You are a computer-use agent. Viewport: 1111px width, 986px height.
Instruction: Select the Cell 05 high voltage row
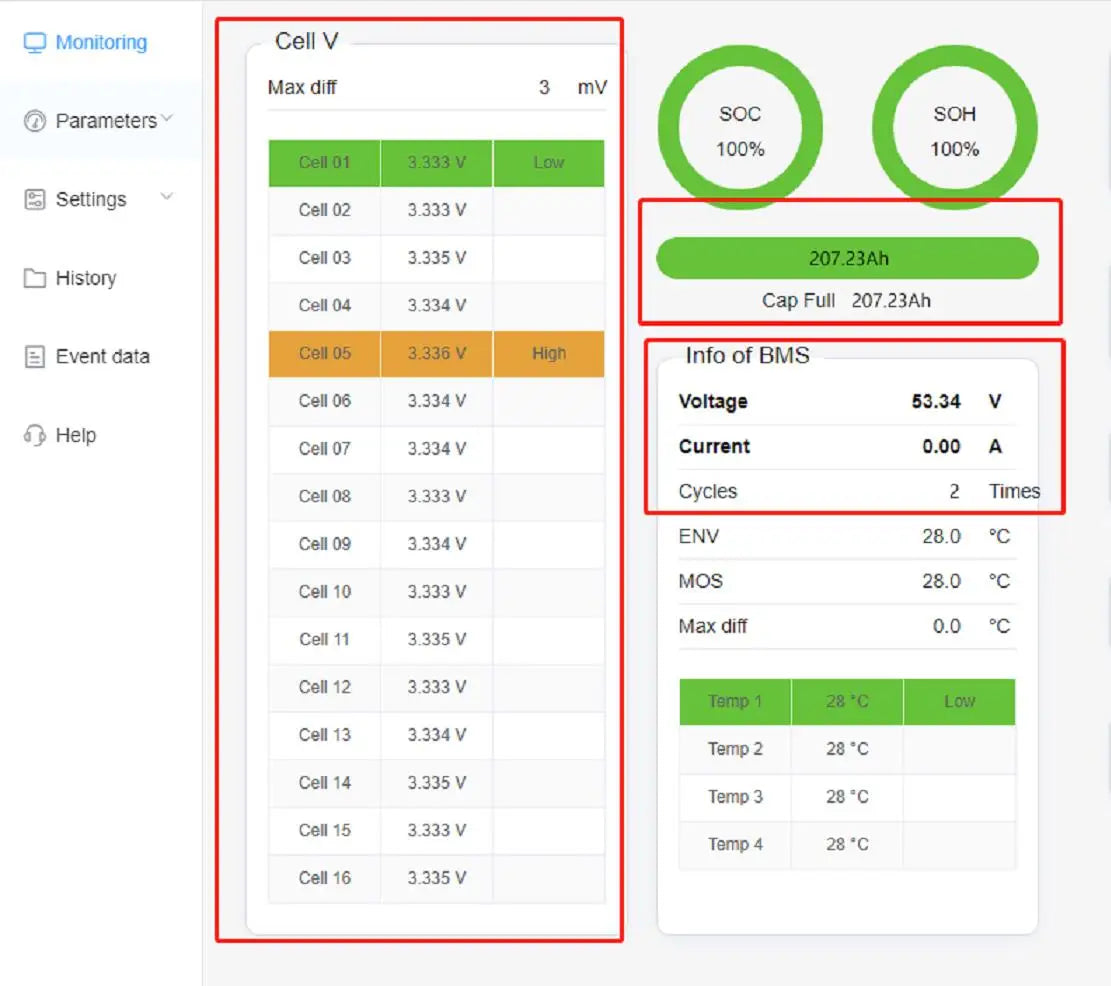point(436,354)
